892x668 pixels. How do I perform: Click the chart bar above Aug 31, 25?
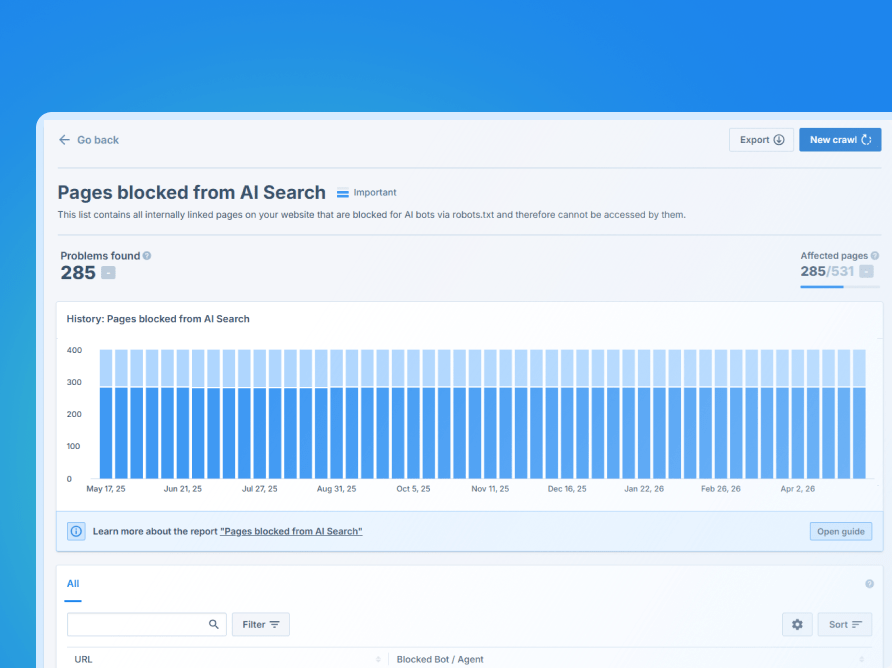click(337, 414)
